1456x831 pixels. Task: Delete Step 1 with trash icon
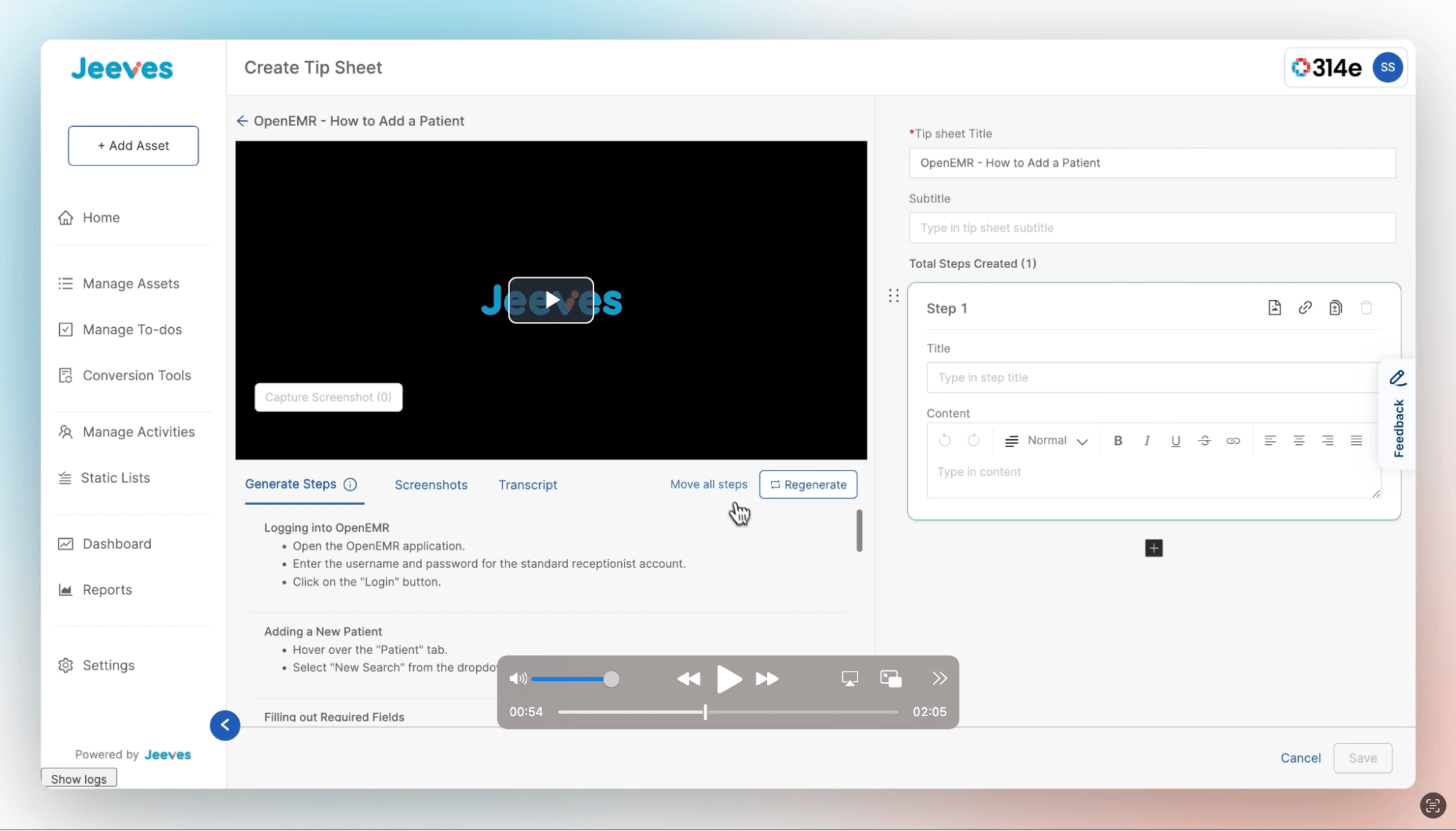[1366, 308]
